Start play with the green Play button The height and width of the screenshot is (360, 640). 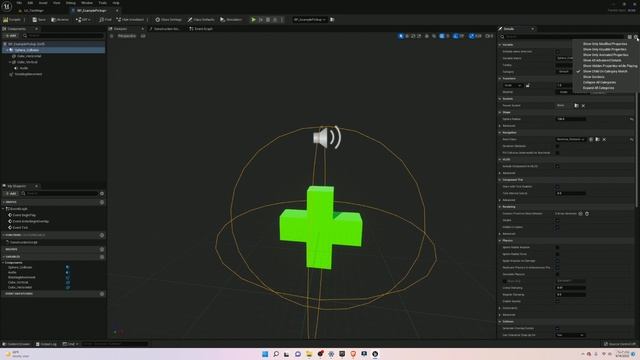253,20
